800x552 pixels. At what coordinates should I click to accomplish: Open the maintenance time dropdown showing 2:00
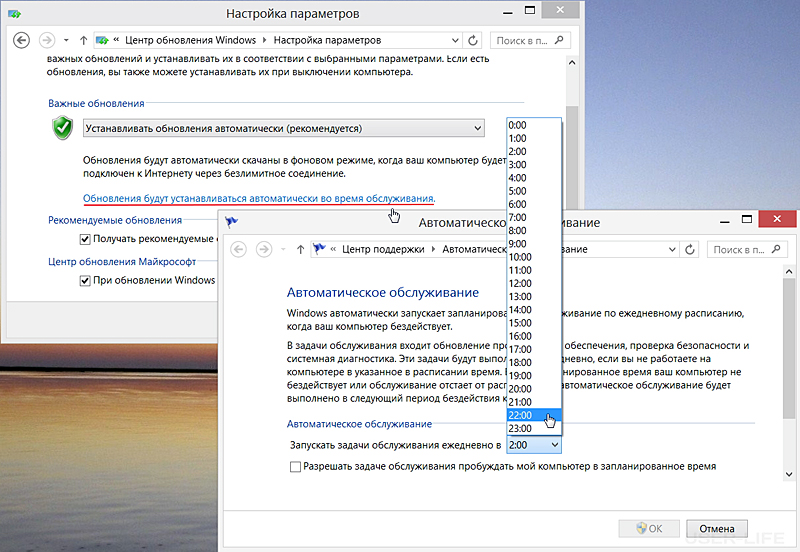pyautogui.click(x=534, y=445)
